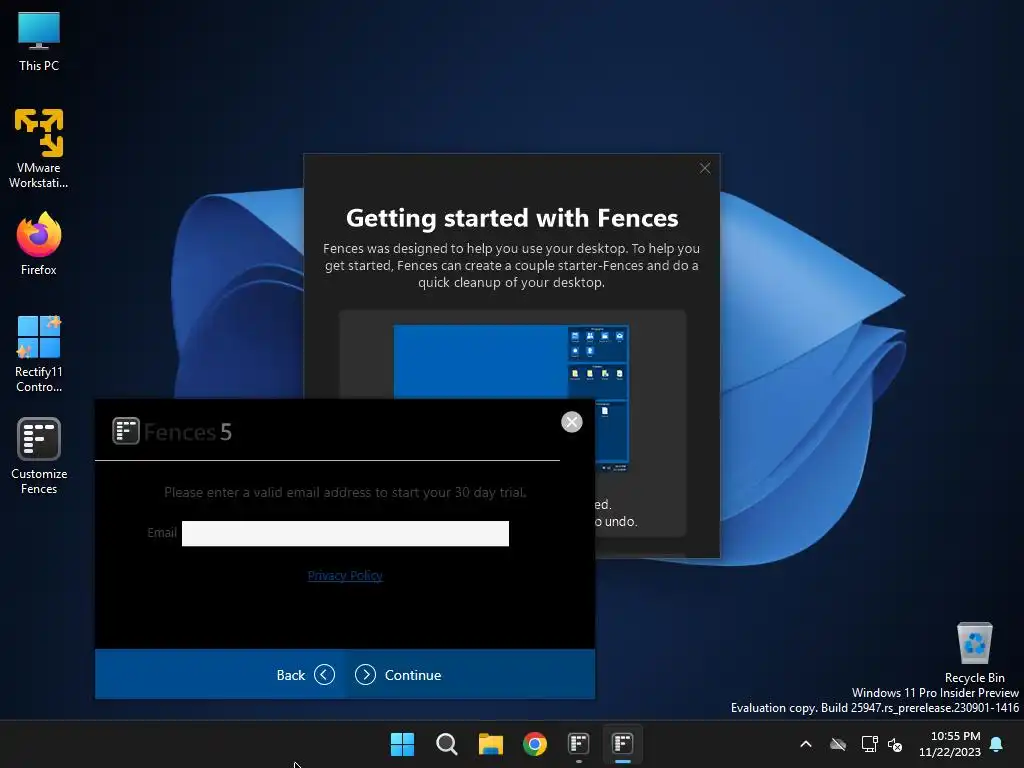1024x768 pixels.
Task: Click the '30 day trial' instruction text
Action: (345, 492)
